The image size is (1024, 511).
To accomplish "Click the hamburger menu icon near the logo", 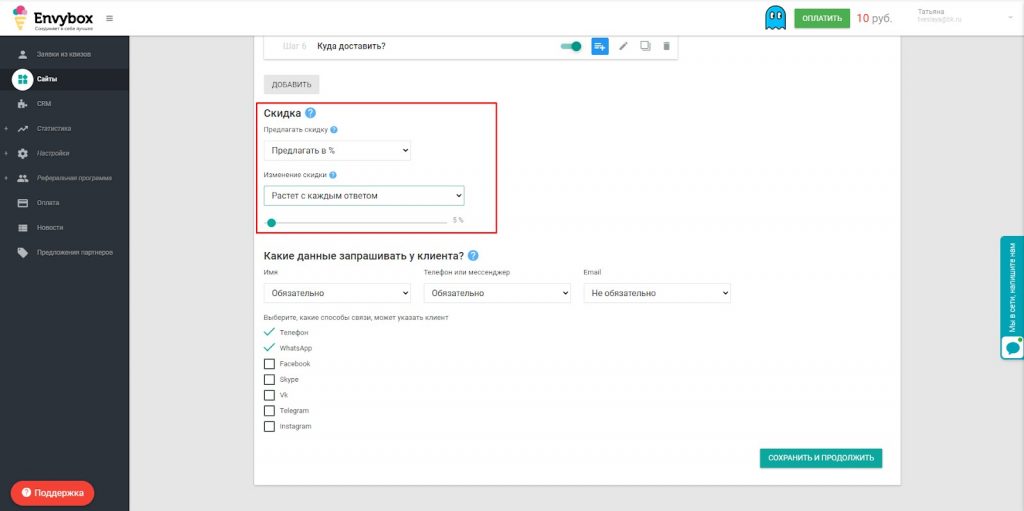I will pyautogui.click(x=109, y=18).
